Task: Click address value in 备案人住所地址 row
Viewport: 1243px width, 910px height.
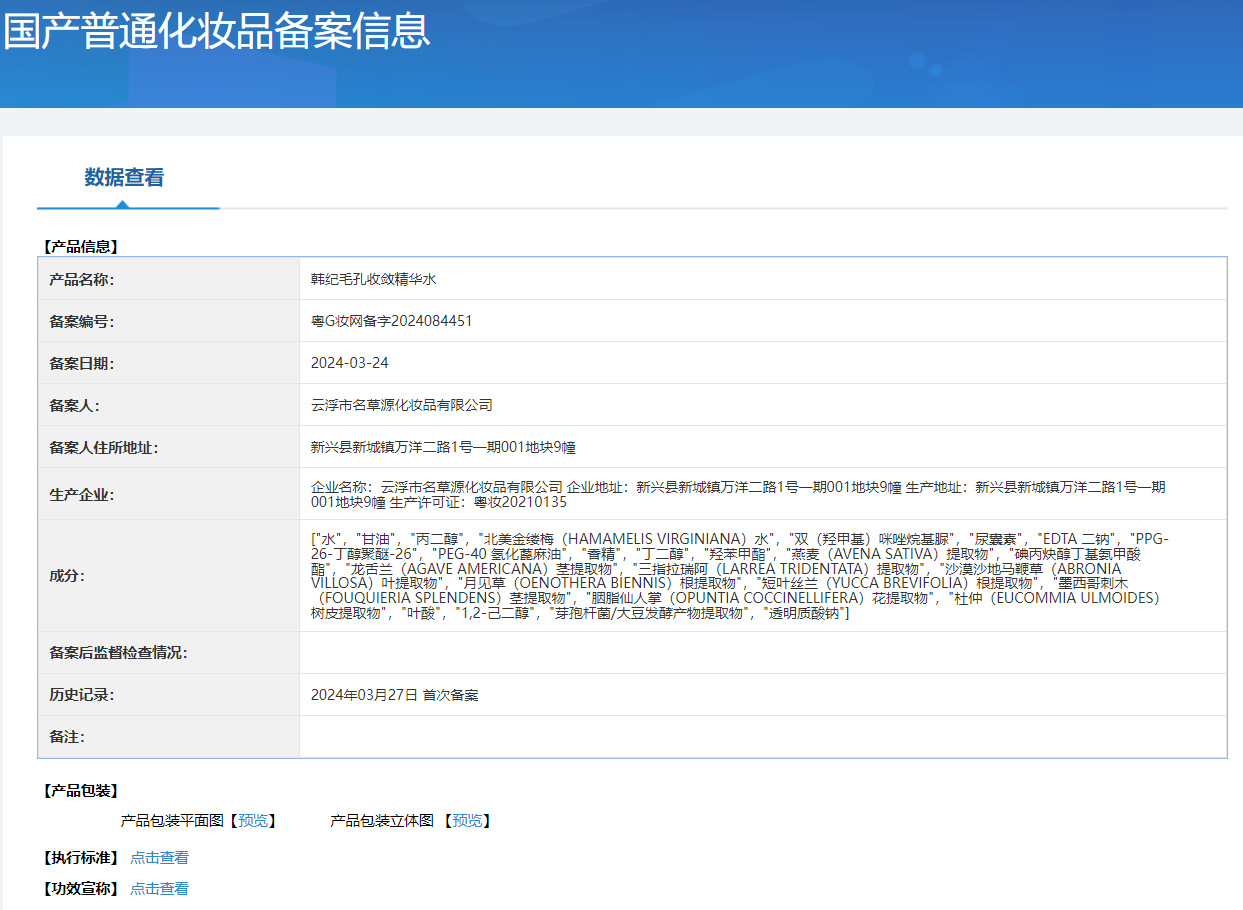Action: coord(443,447)
